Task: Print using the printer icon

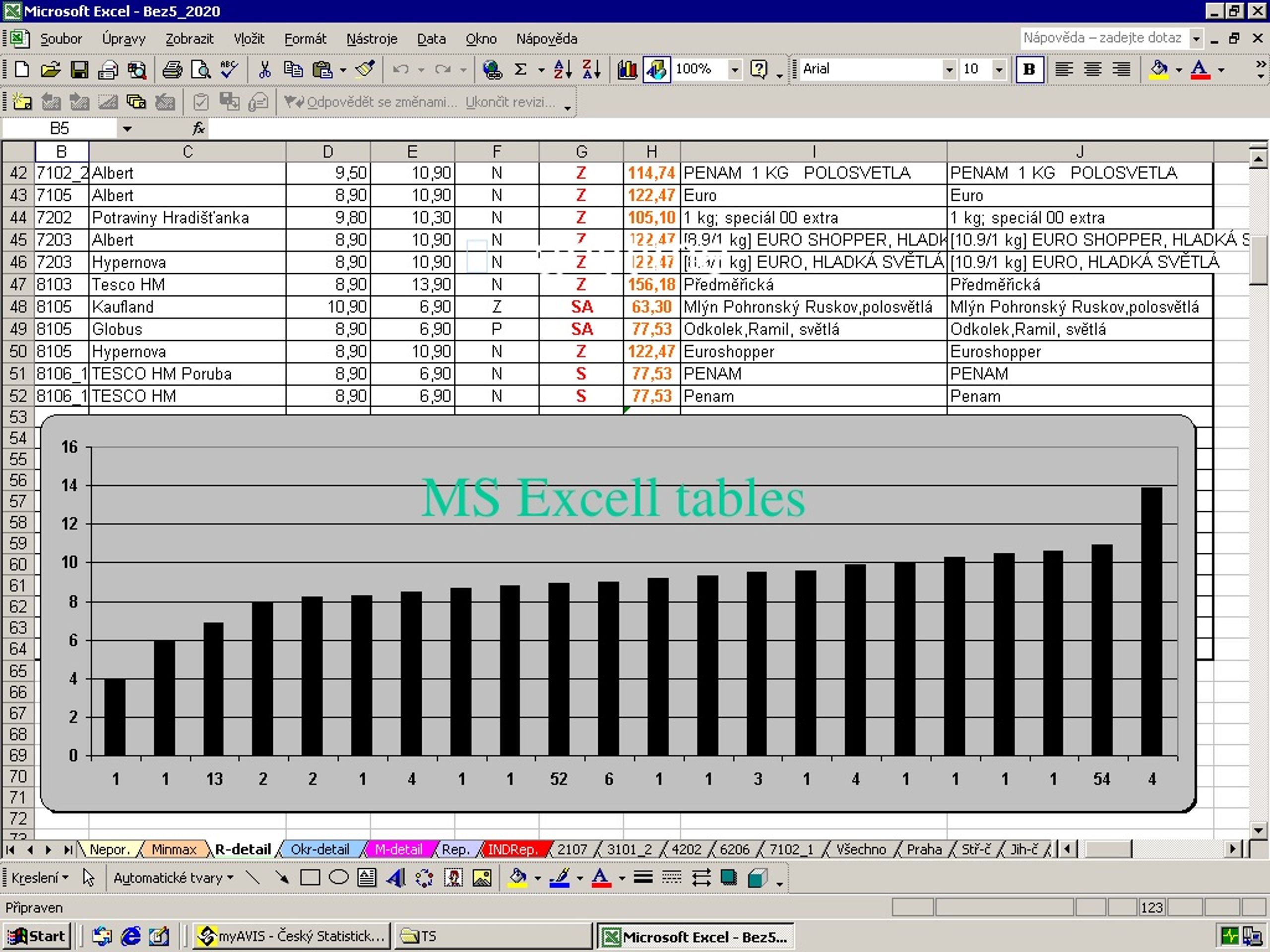Action: tap(172, 69)
